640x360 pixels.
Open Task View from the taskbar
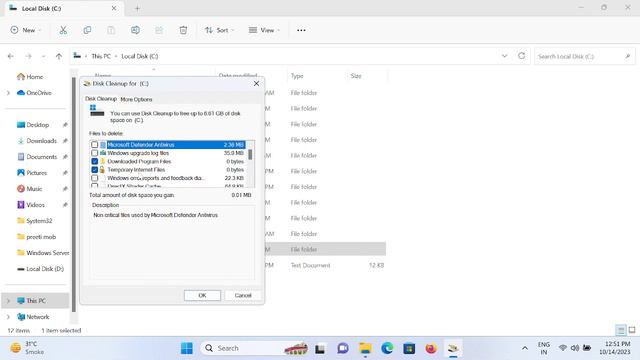pos(320,348)
